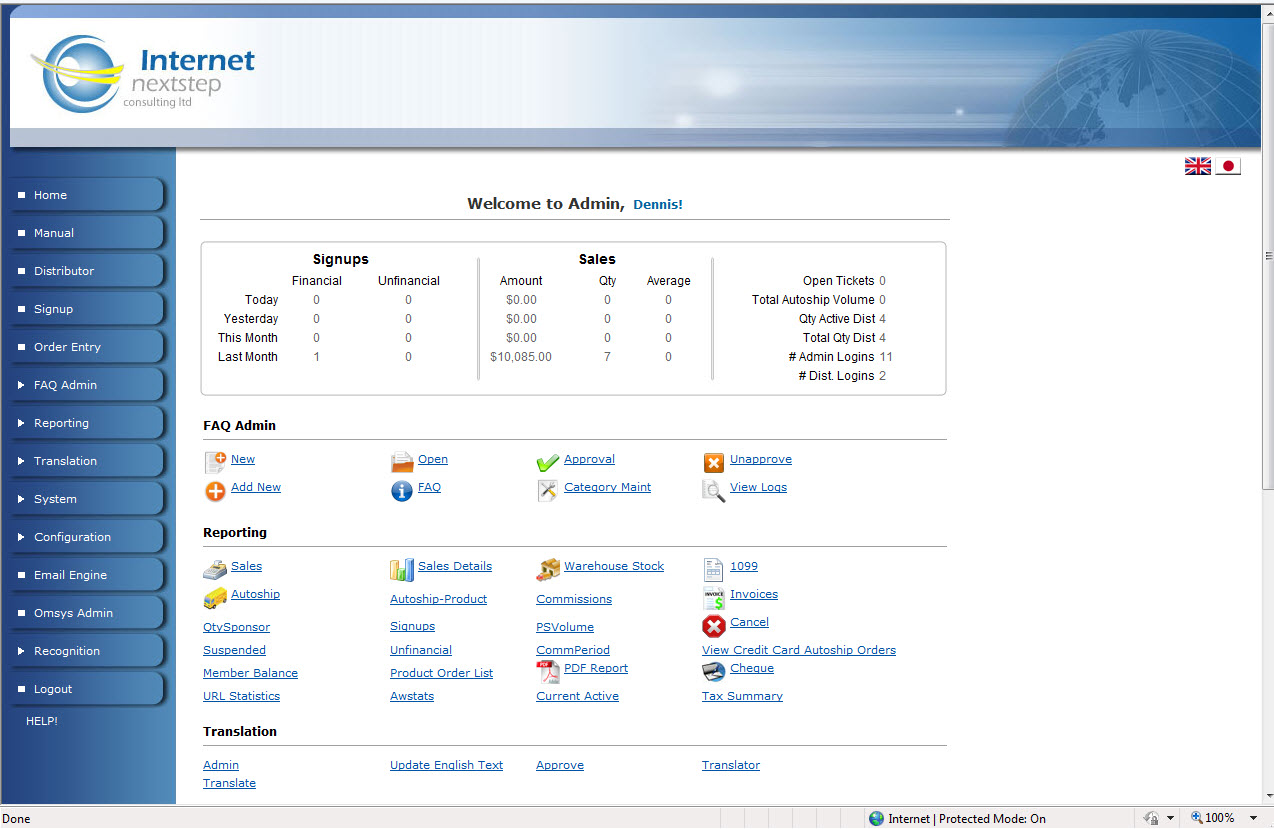Click the HELP! link in the sidebar
Image resolution: width=1274 pixels, height=829 pixels.
(x=42, y=721)
